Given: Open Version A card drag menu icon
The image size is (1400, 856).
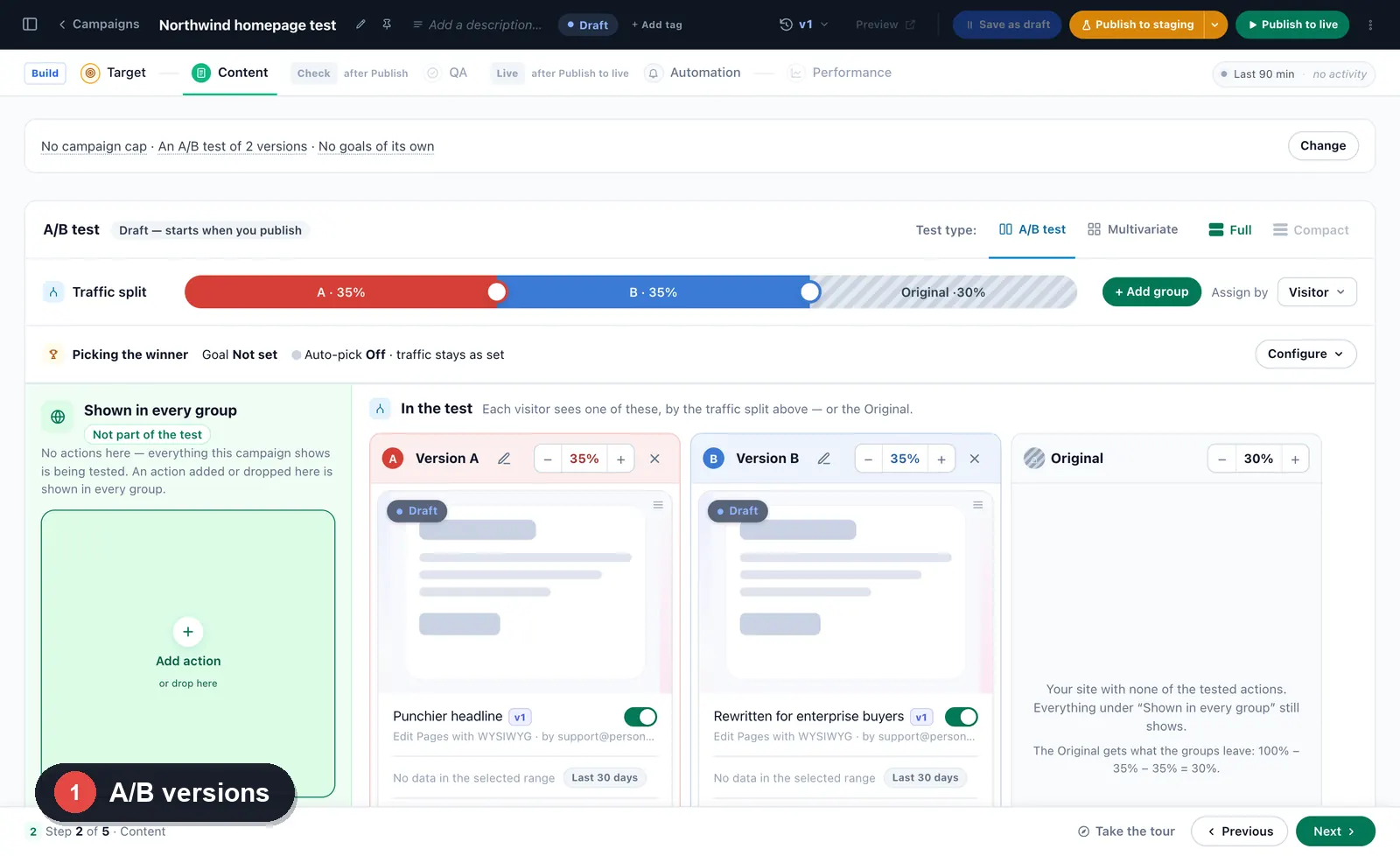Looking at the screenshot, I should pos(658,505).
